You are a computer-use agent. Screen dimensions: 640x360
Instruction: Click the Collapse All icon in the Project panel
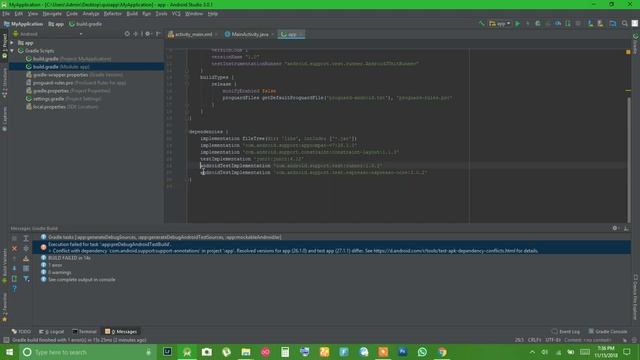(136, 34)
